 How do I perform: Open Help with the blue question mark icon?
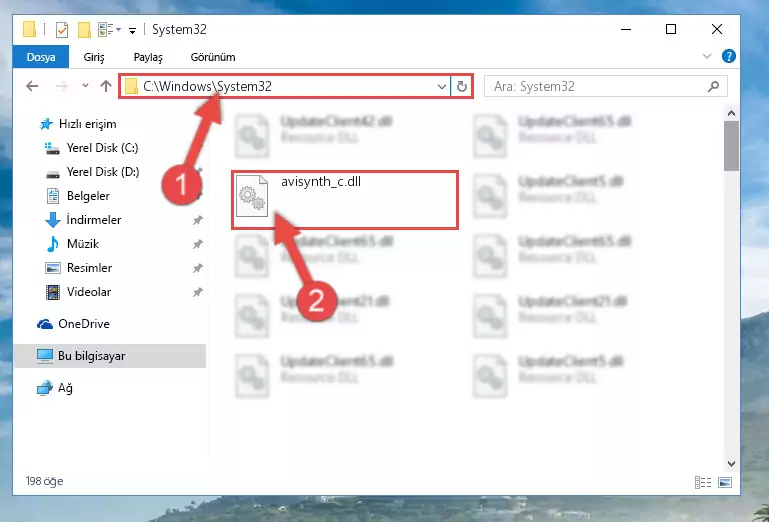point(729,56)
